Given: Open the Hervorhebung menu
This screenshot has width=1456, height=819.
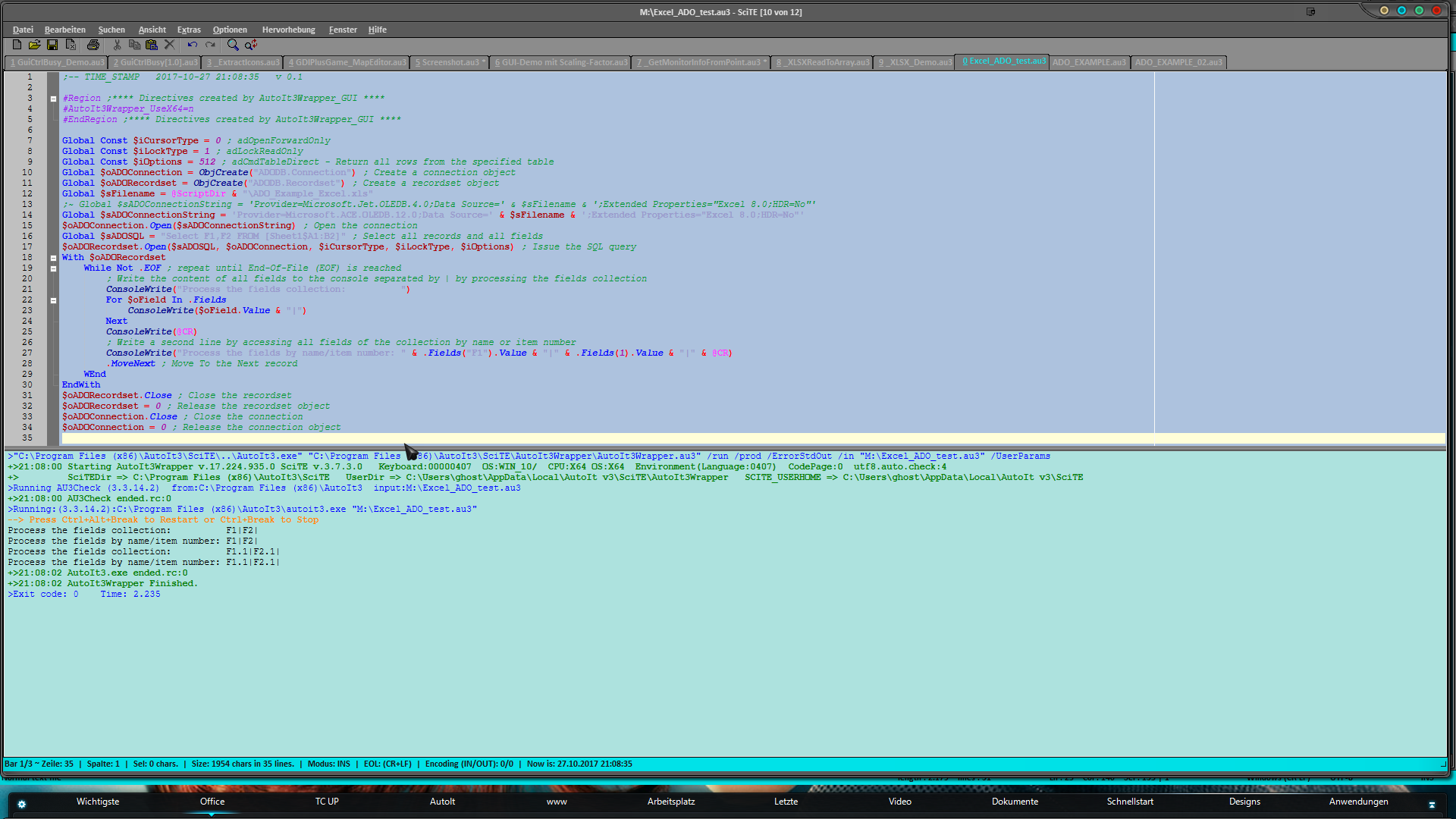Looking at the screenshot, I should coord(288,30).
